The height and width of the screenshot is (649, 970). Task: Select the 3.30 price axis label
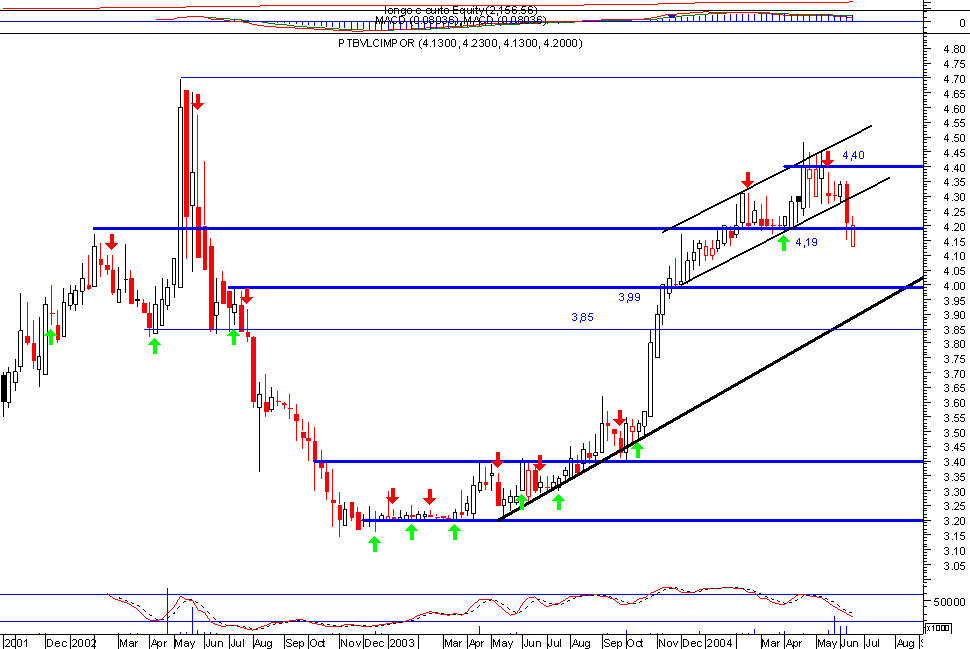954,492
